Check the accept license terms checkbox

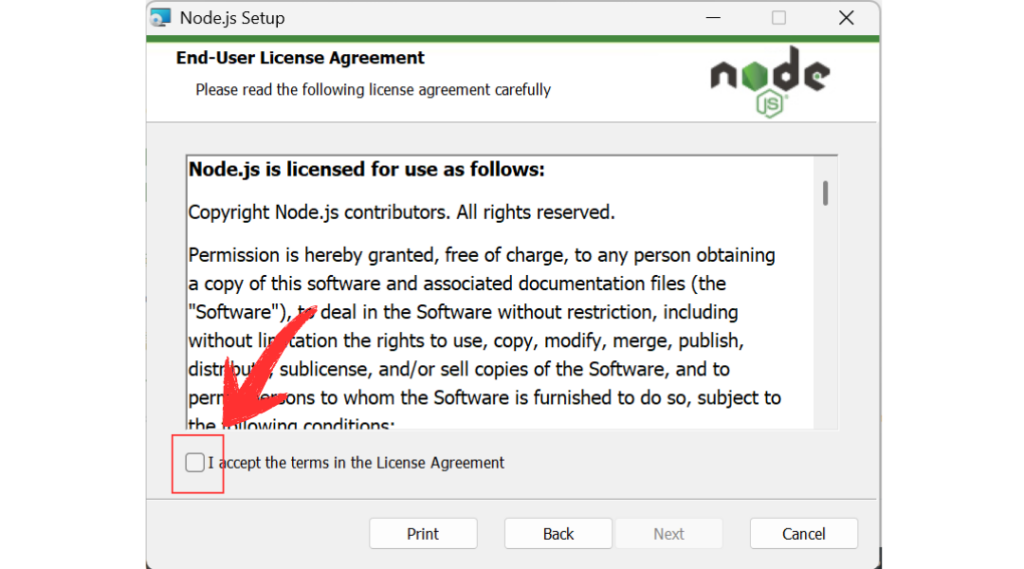[195, 462]
